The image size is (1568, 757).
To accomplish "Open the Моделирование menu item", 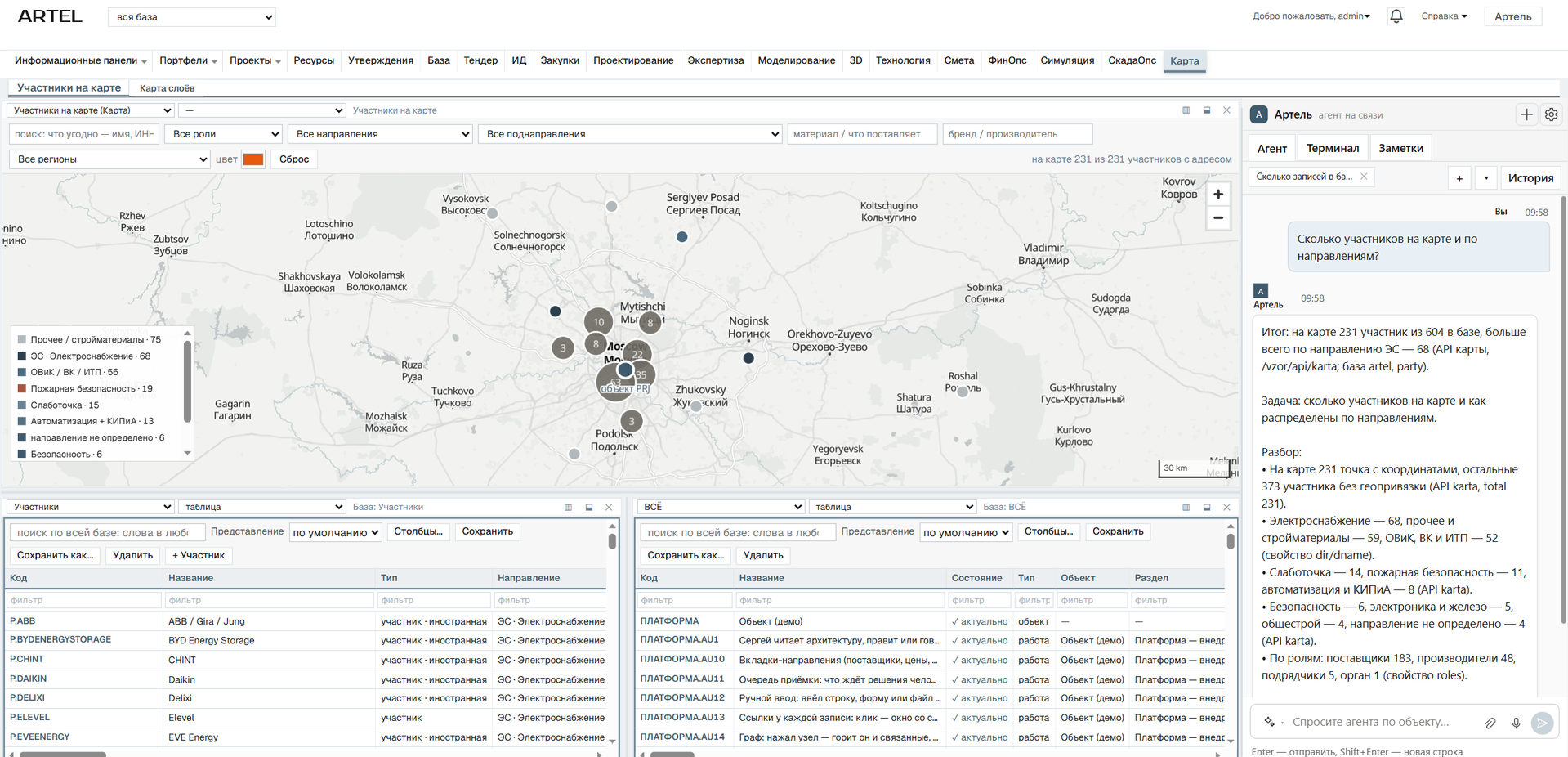I will (796, 60).
